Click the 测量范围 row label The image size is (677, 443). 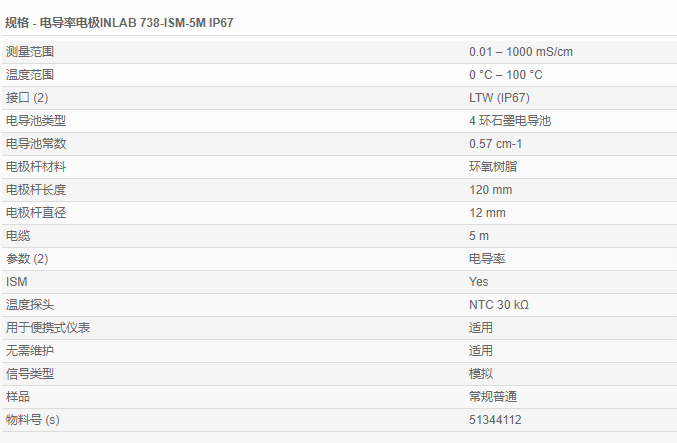[x=30, y=51]
